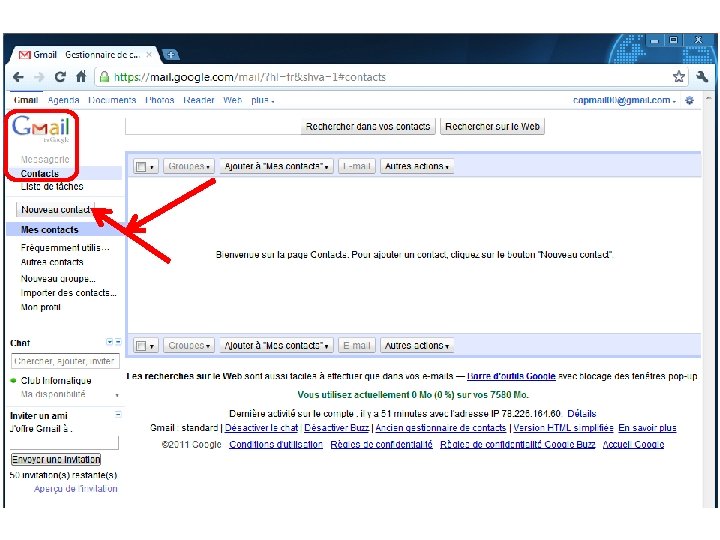Click the browser back arrow

click(18, 77)
